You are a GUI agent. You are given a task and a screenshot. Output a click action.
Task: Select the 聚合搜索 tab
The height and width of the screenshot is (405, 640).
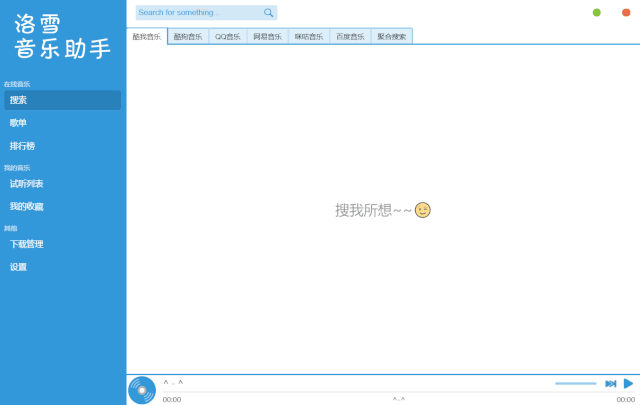coord(392,36)
